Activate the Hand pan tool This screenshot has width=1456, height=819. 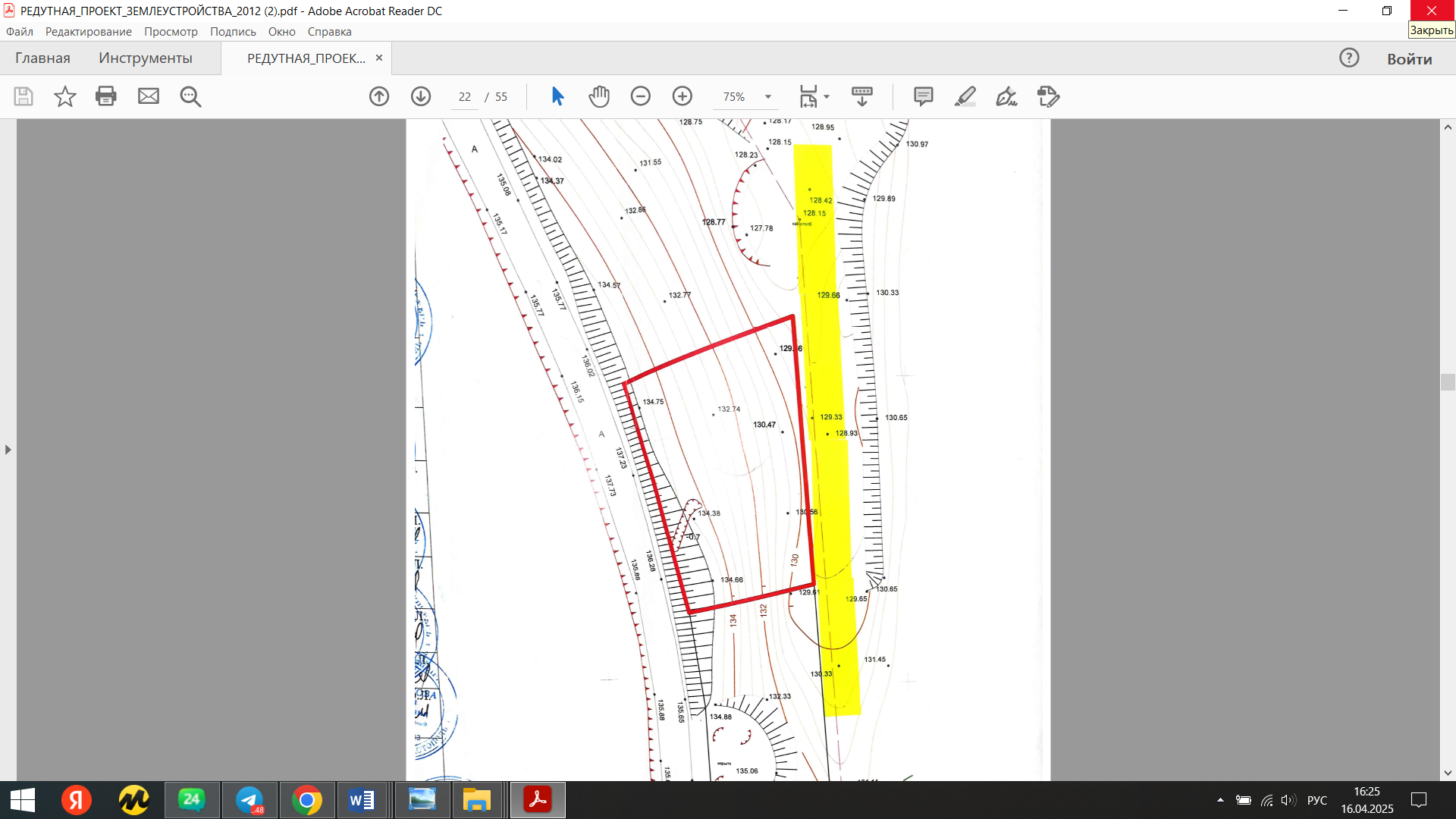click(599, 96)
